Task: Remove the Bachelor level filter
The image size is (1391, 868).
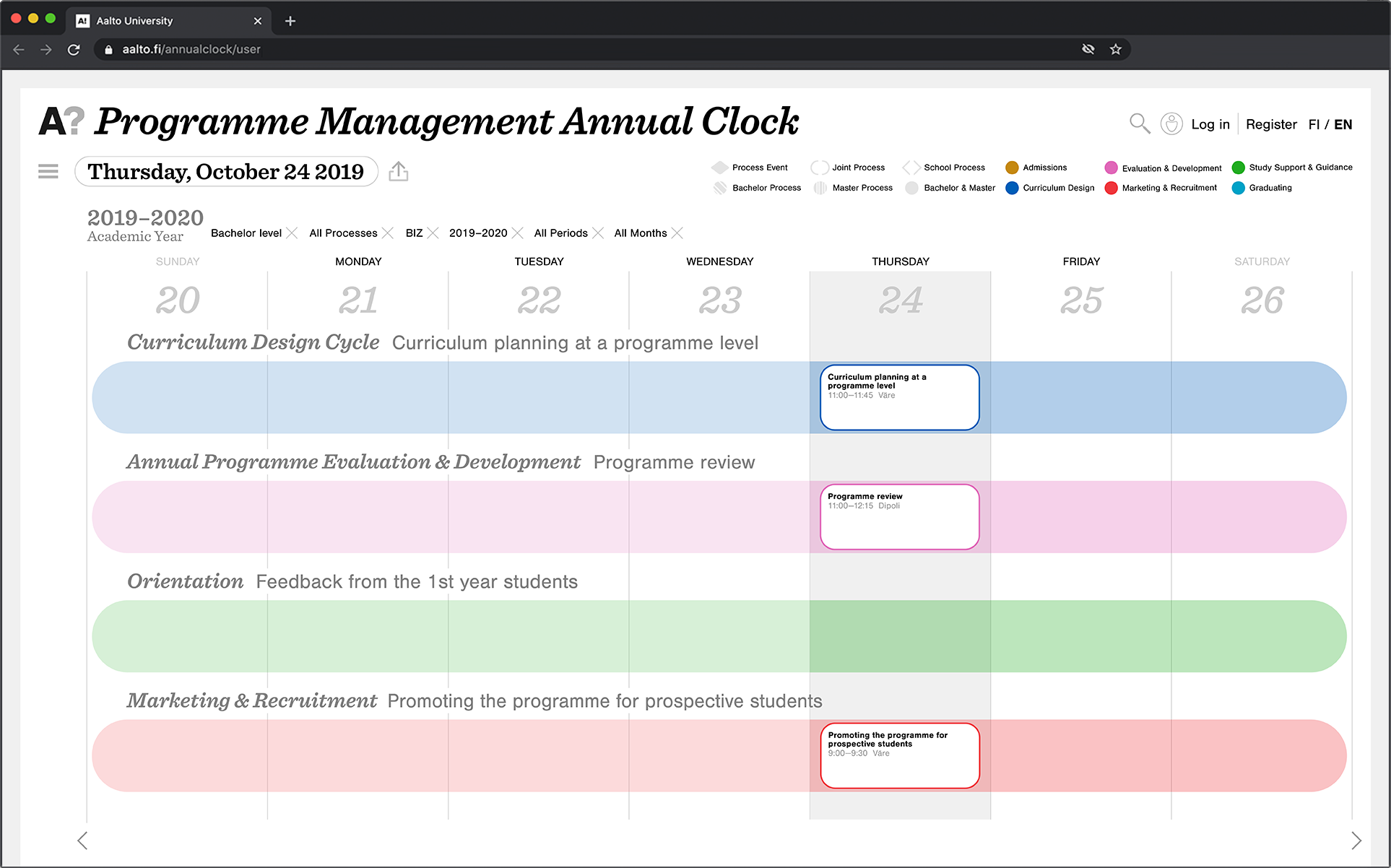Action: pyautogui.click(x=292, y=233)
